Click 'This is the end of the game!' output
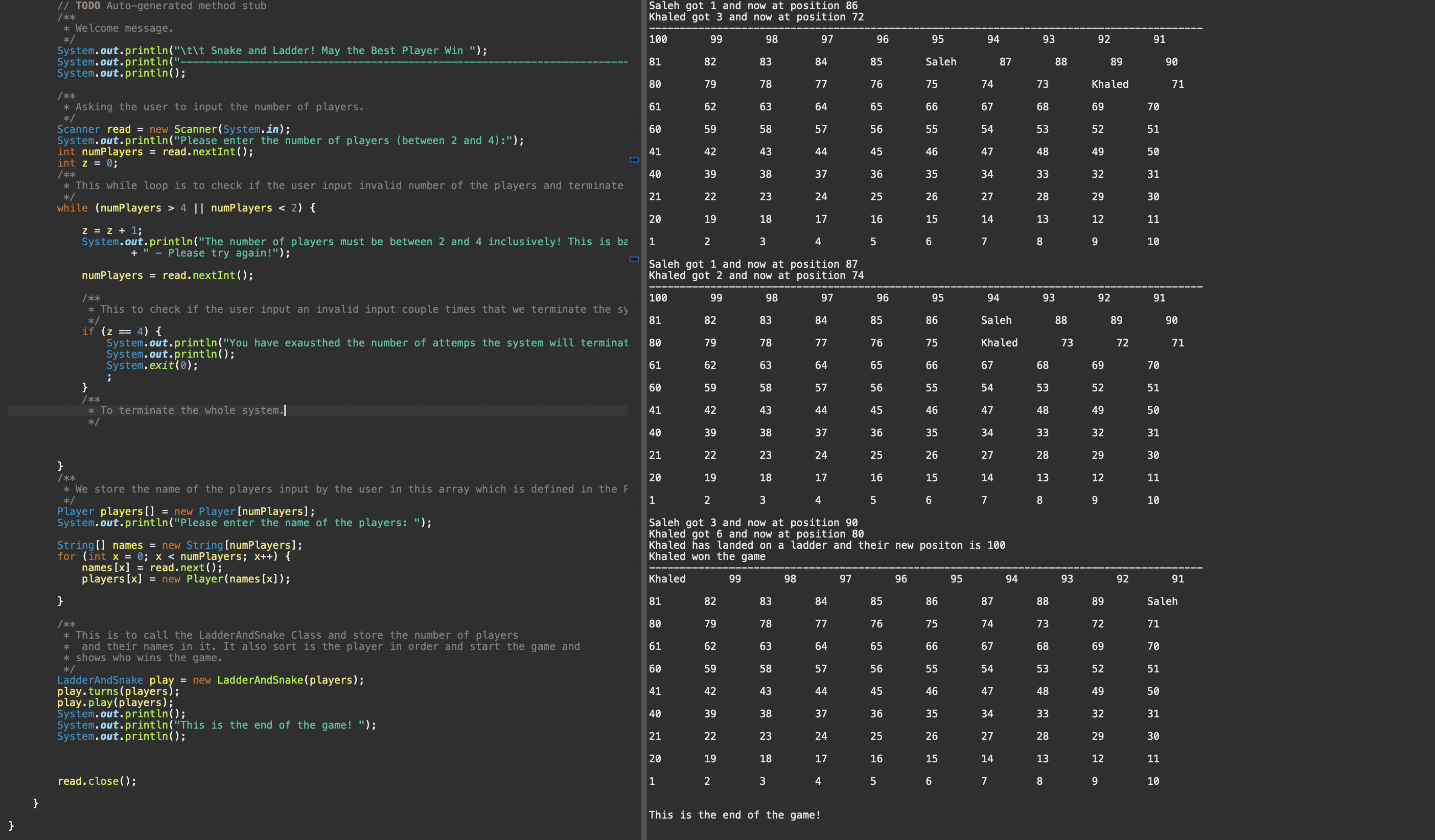The height and width of the screenshot is (840, 1435). [734, 815]
